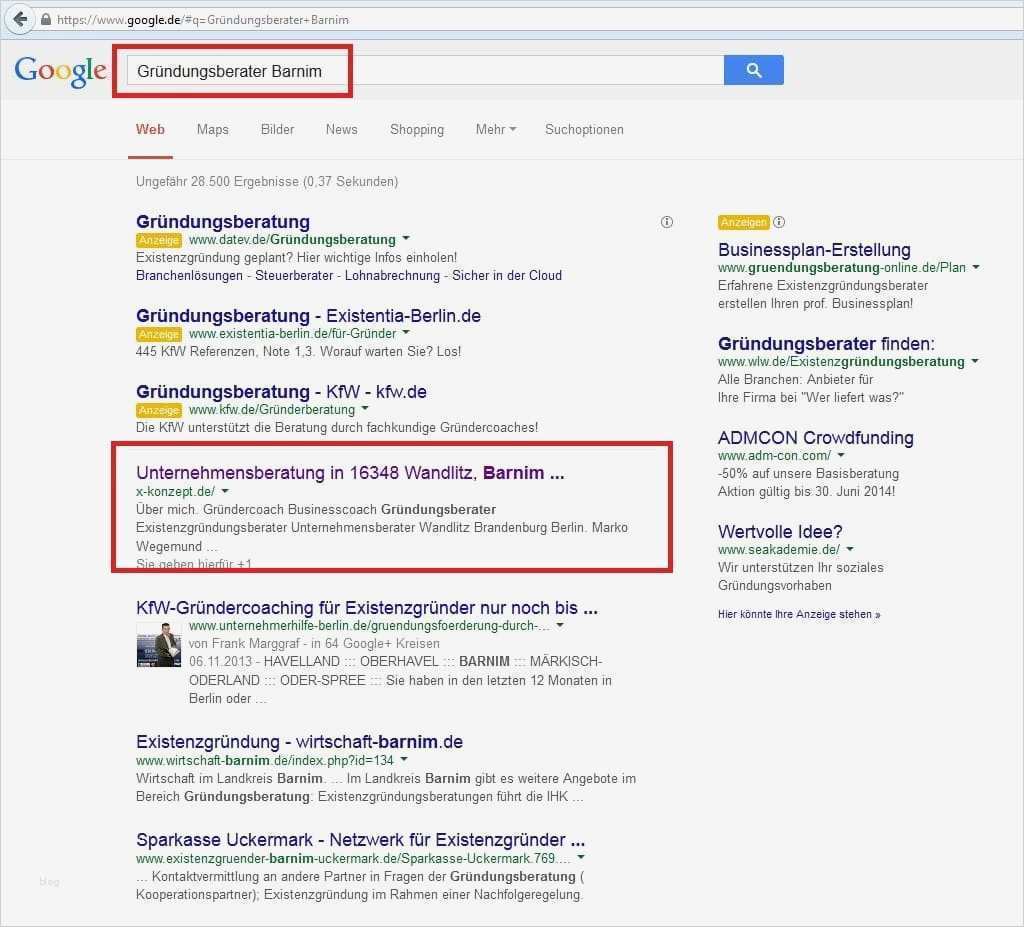Expand arrow next to www.datev.de/Gründungsberatung

coord(406,238)
